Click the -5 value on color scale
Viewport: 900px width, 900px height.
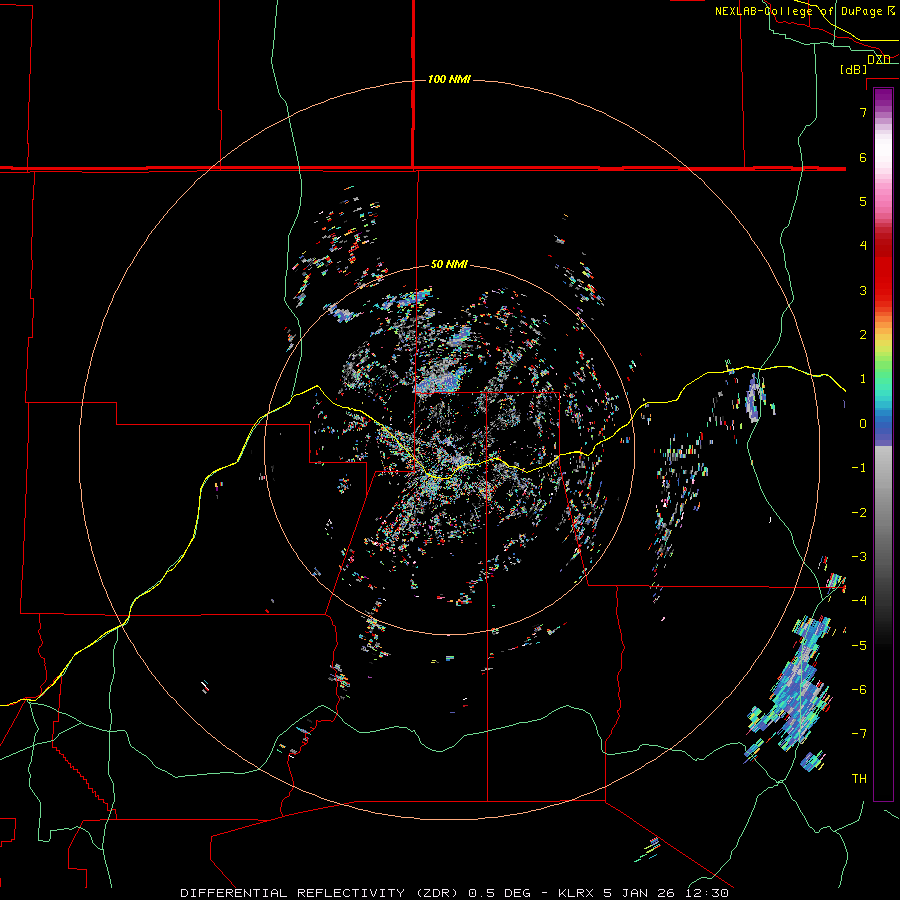[859, 646]
